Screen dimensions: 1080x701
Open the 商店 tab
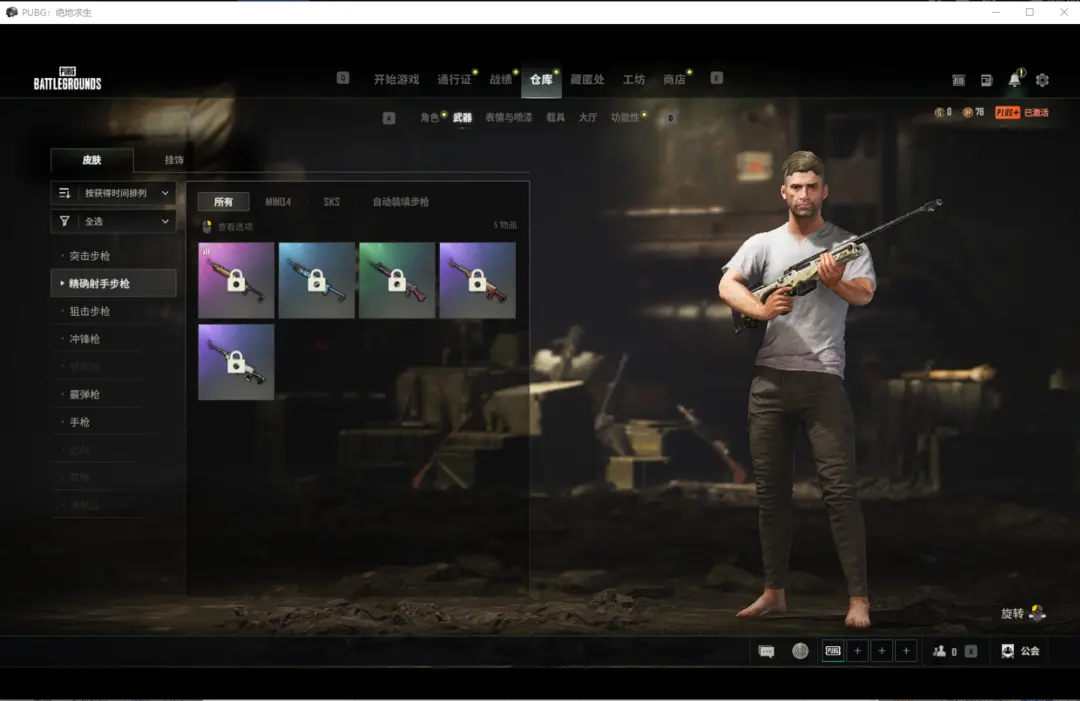[674, 79]
